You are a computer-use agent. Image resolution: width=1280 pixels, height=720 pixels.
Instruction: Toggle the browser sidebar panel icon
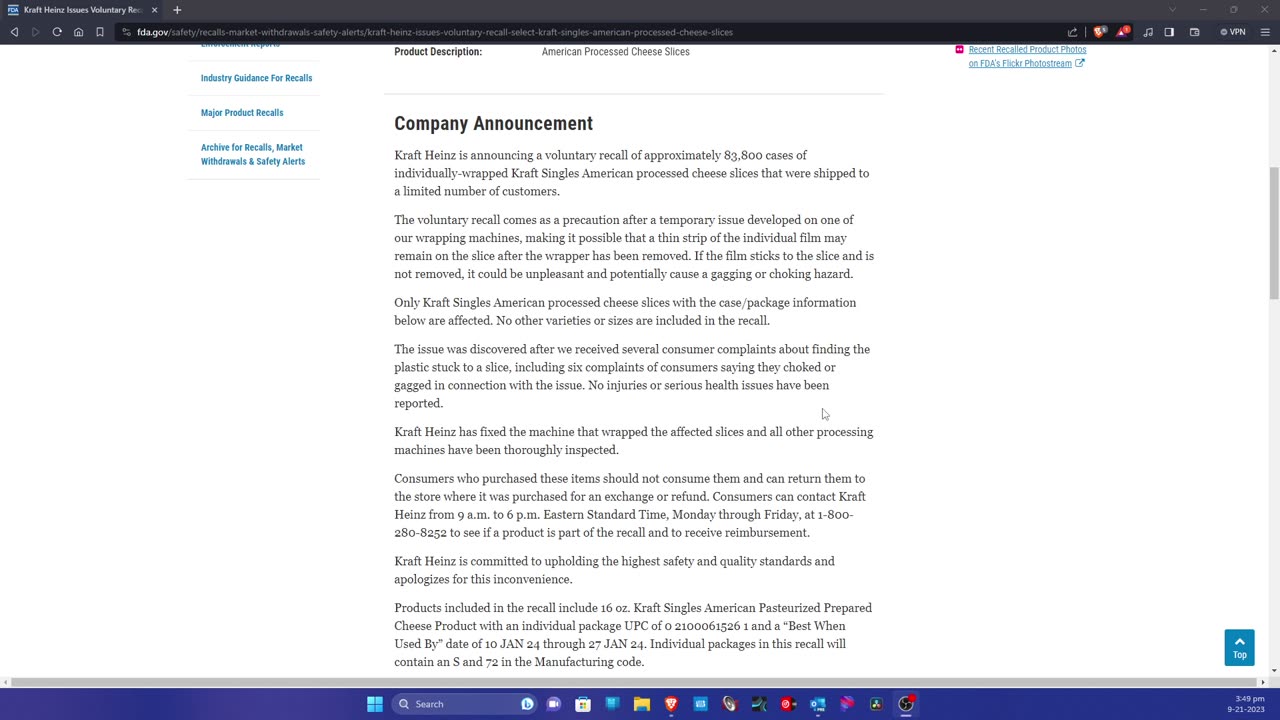point(1169,32)
